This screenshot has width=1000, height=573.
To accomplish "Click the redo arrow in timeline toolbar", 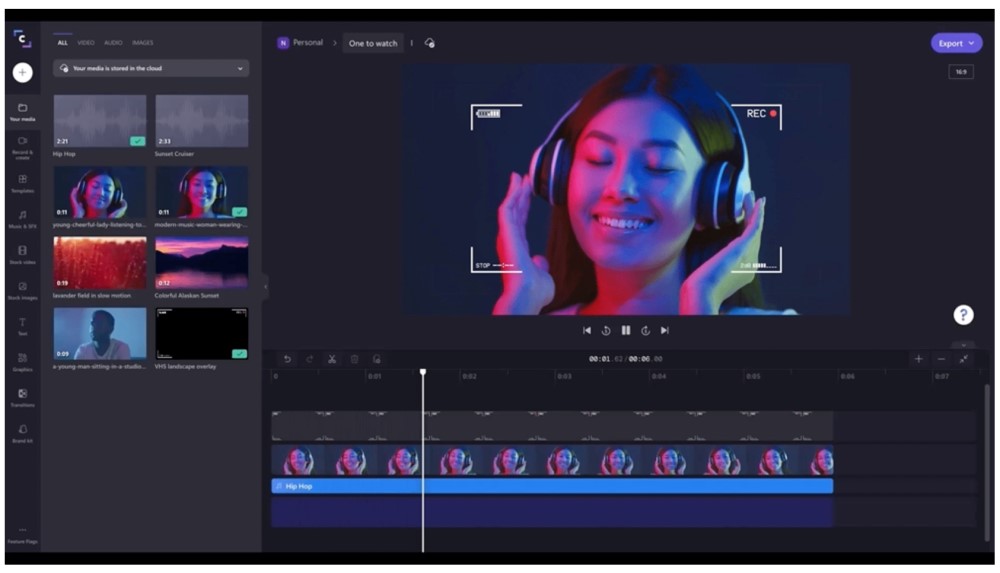I will [309, 359].
